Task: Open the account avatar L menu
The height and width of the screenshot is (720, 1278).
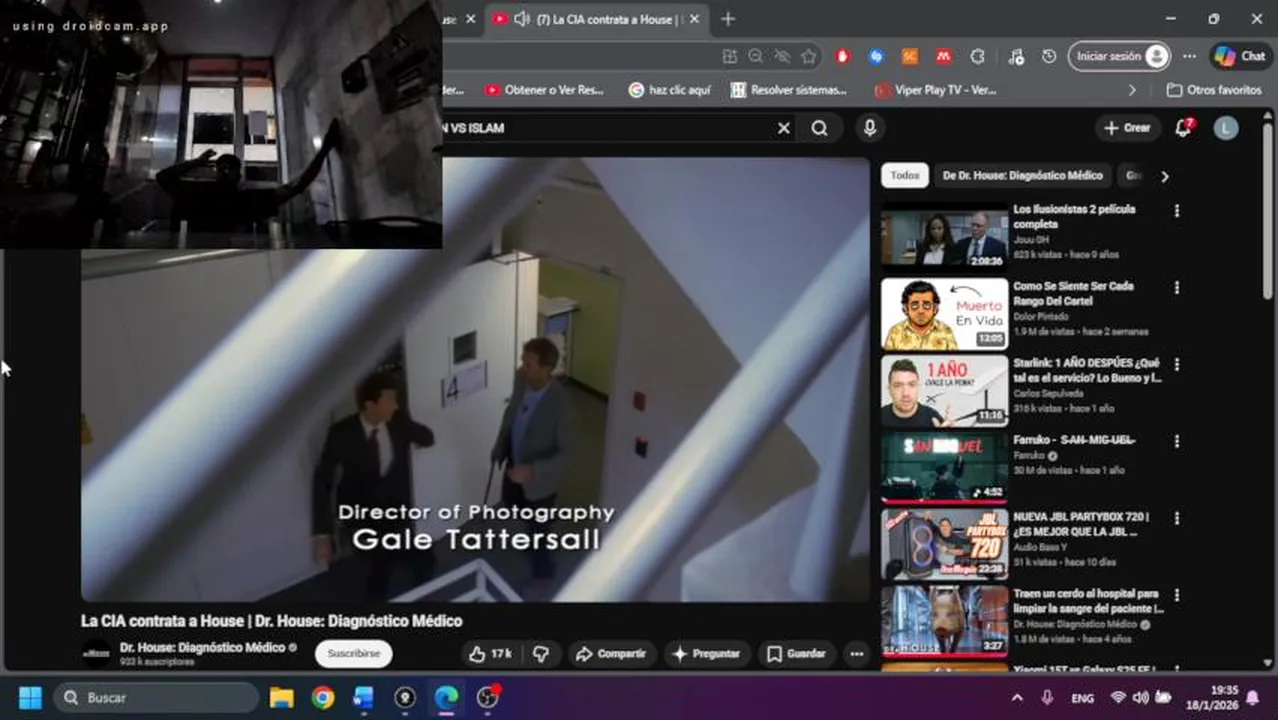Action: [1226, 128]
